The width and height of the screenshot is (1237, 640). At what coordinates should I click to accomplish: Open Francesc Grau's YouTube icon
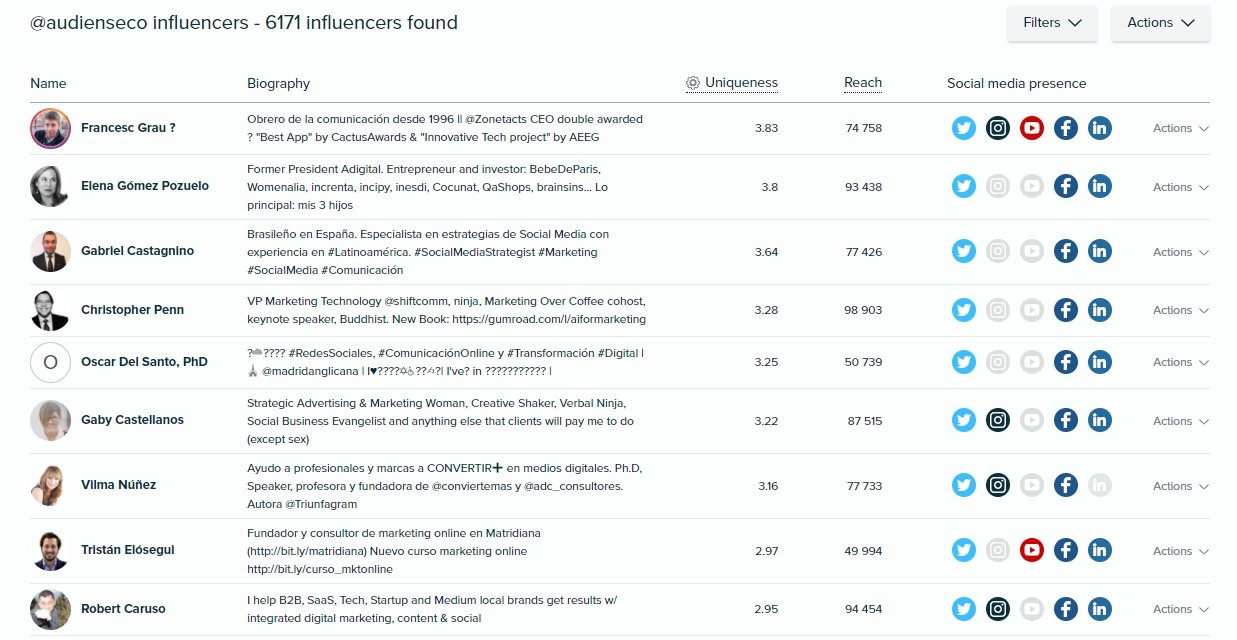1032,128
